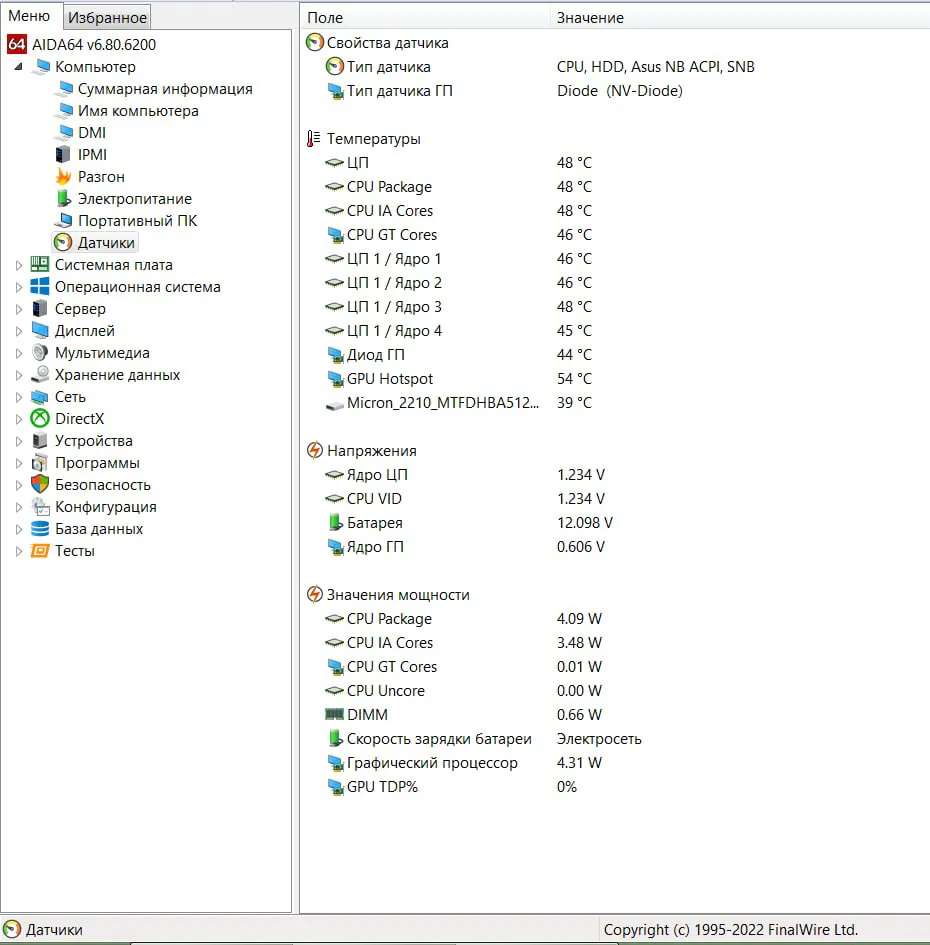Expand the Операционная система node arrow

pyautogui.click(x=19, y=287)
